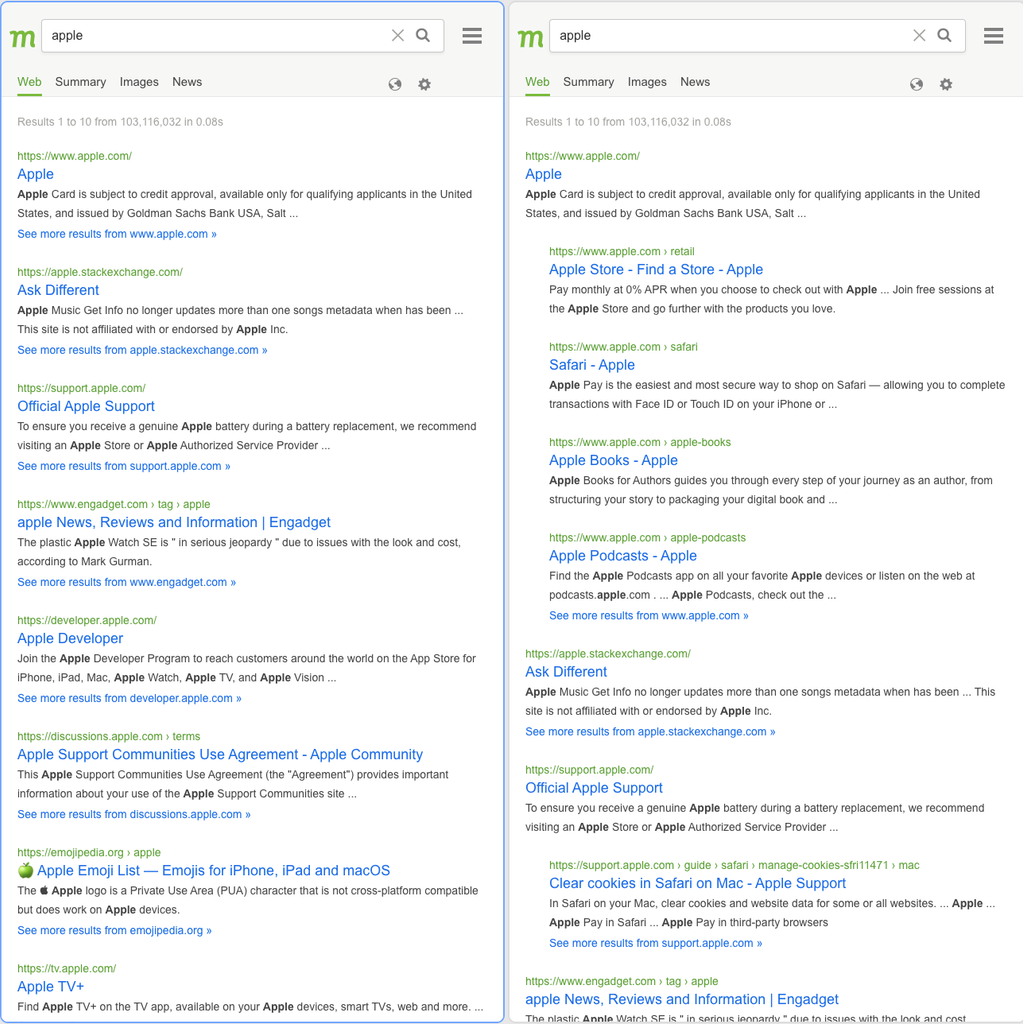Switch to Images tab in left window
1023x1024 pixels.
pos(139,82)
